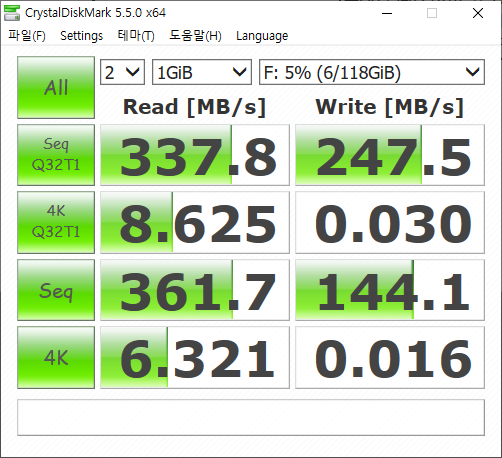
Task: Open the 테마(T) theme menu
Action: tap(136, 35)
